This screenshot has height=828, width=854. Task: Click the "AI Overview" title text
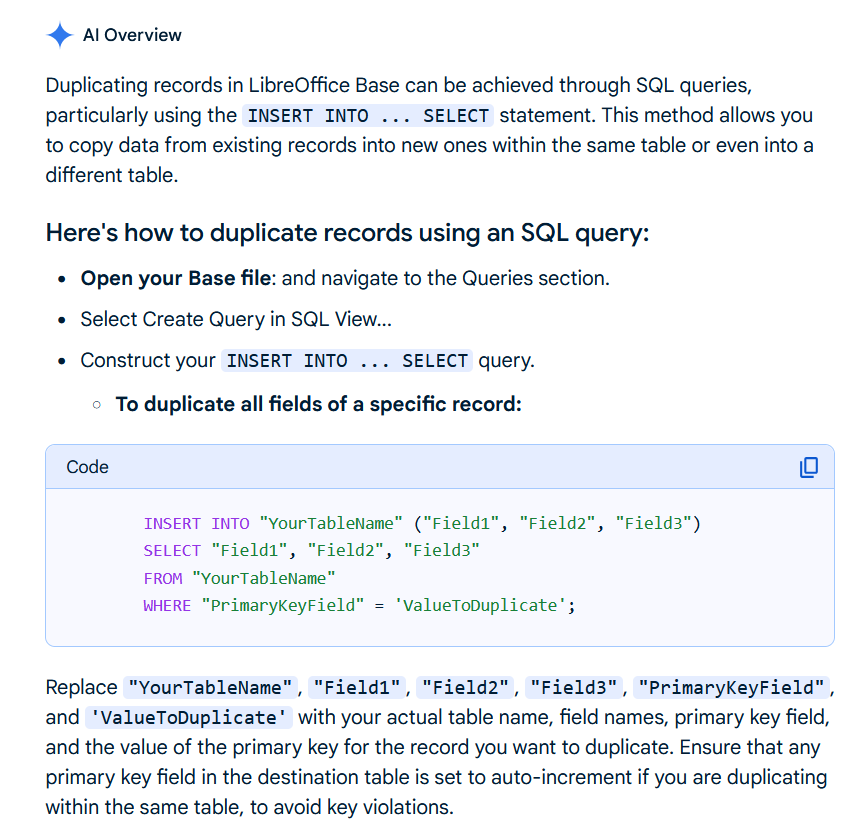tap(132, 35)
